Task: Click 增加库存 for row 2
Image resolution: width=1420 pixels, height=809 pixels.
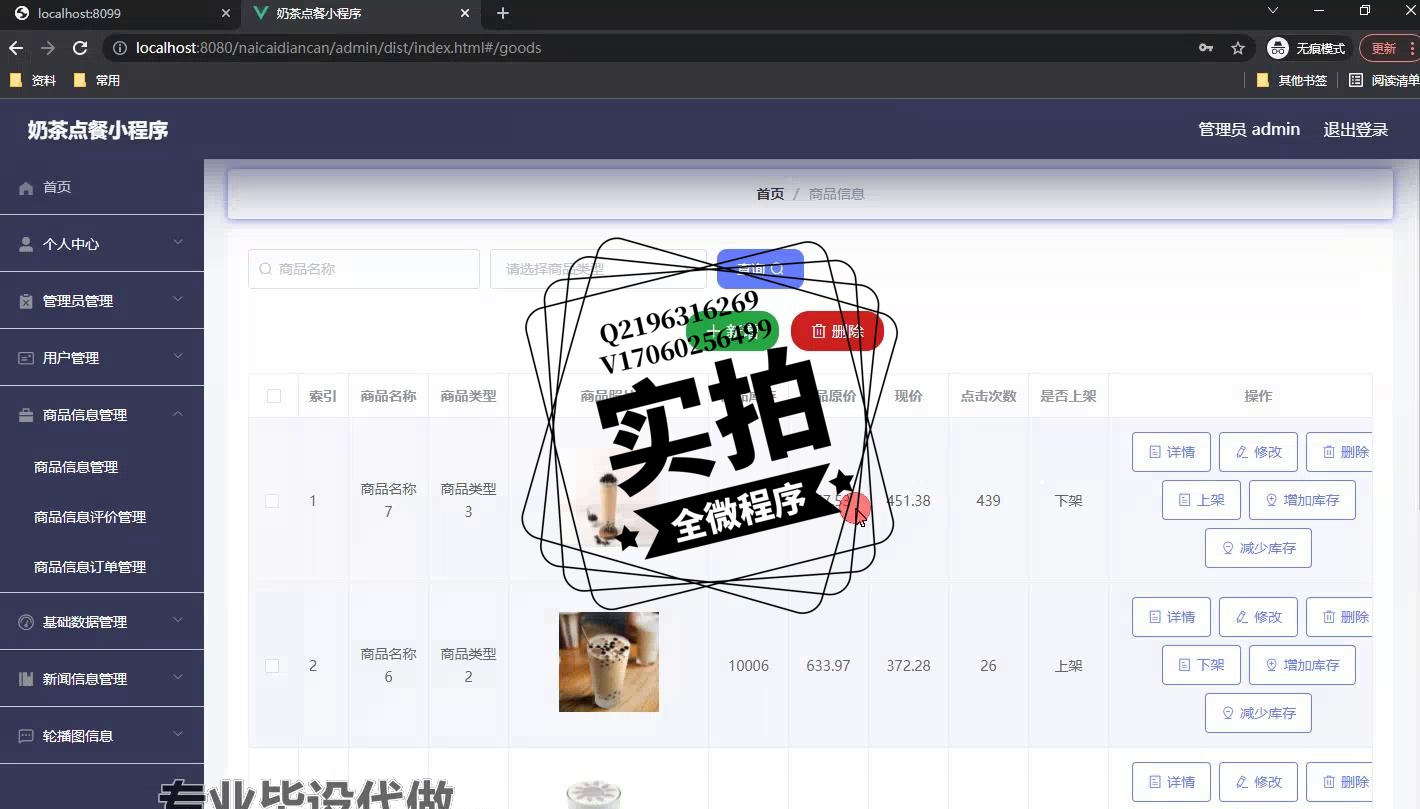Action: [x=1302, y=665]
